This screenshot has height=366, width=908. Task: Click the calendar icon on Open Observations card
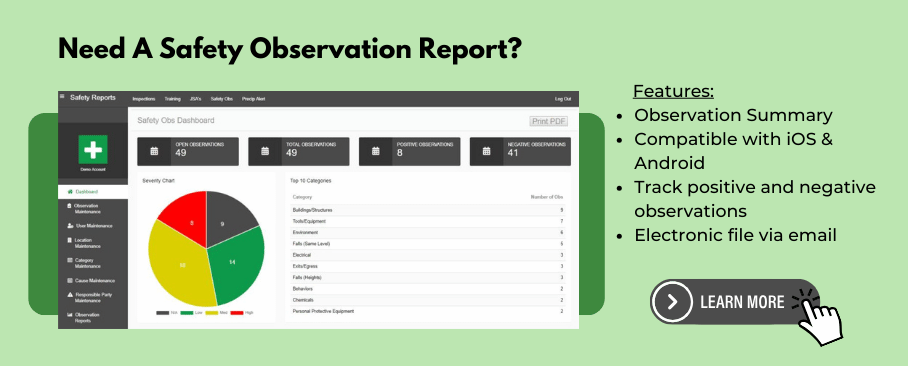point(154,152)
